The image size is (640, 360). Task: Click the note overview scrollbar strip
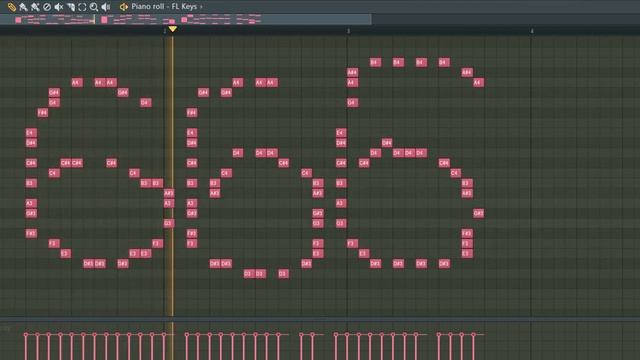coord(186,19)
